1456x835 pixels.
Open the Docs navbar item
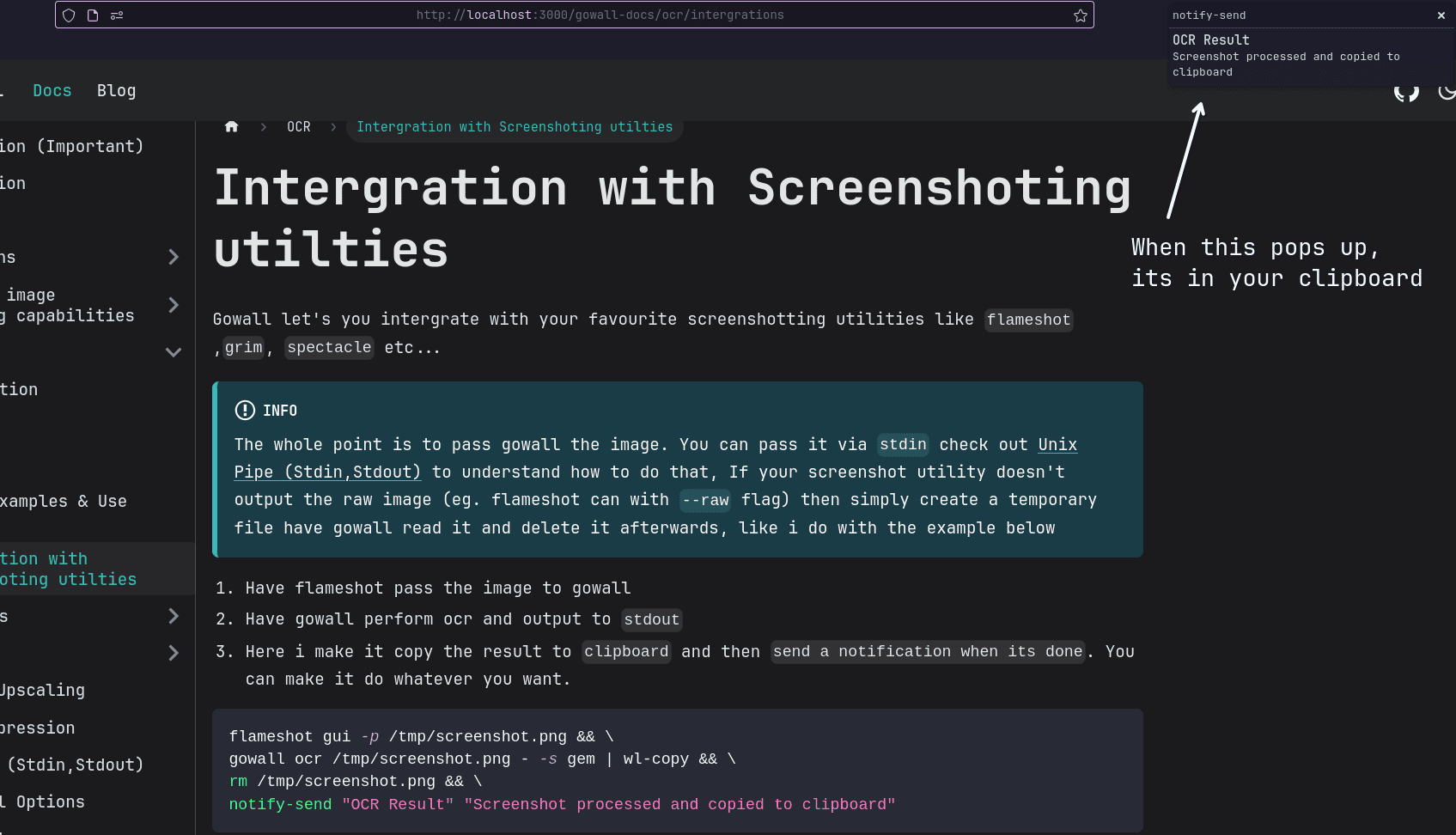point(52,91)
